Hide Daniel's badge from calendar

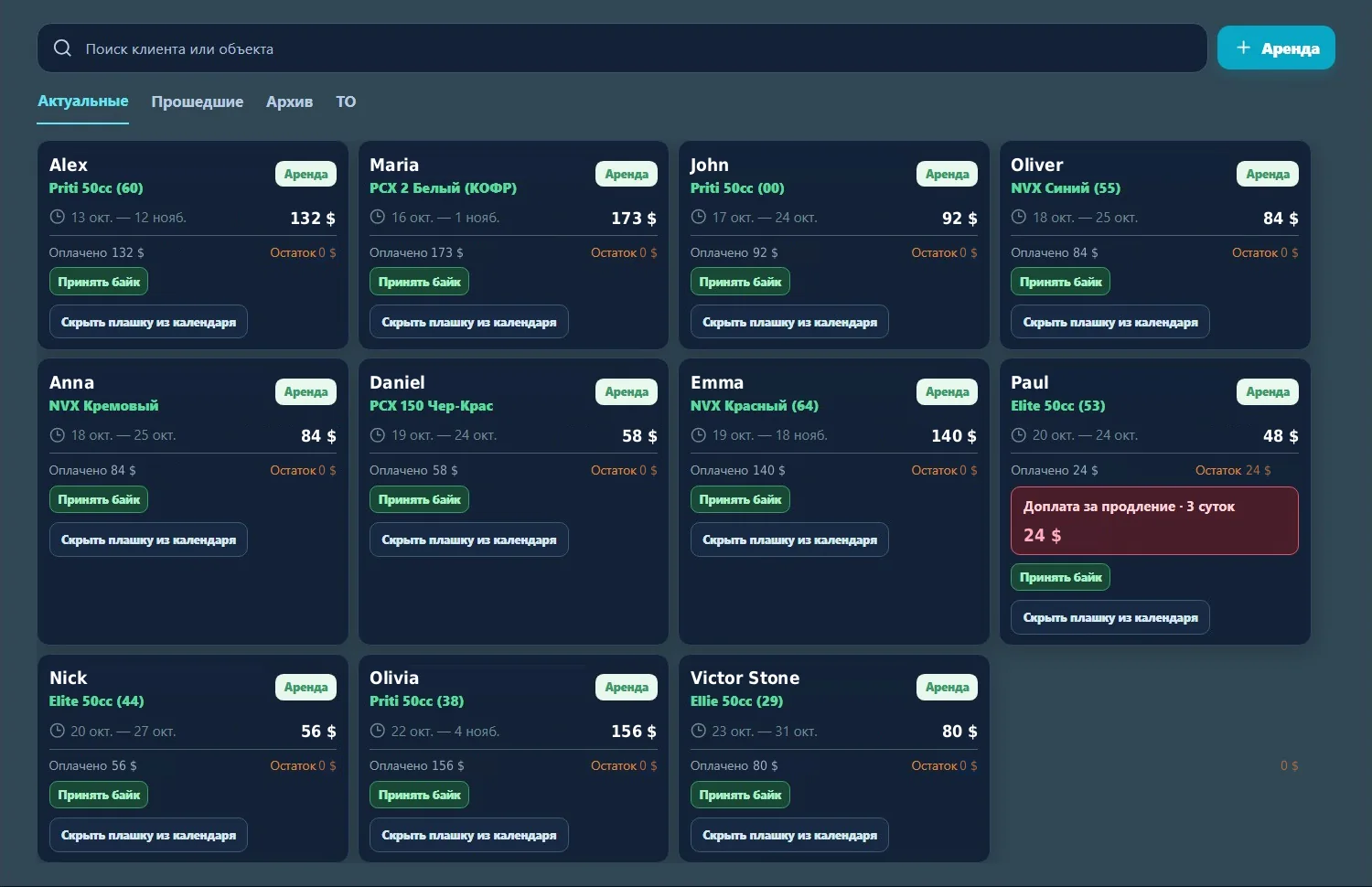pyautogui.click(x=468, y=540)
